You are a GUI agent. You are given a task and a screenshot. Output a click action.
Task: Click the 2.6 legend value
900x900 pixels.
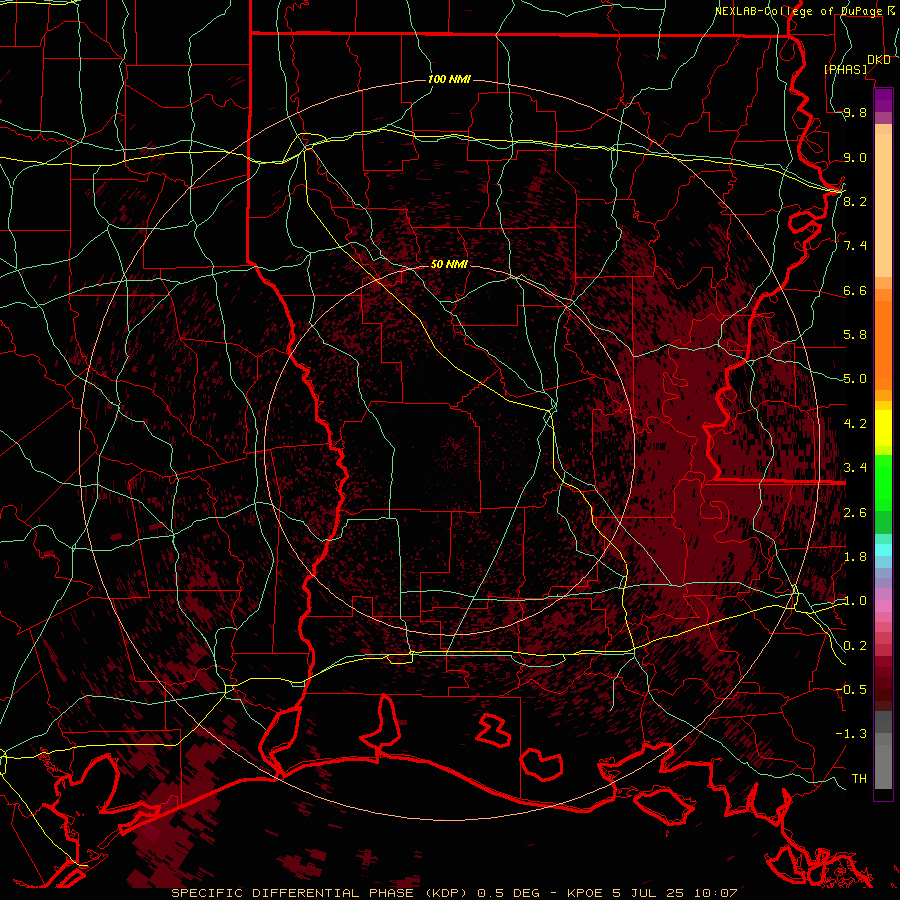coord(855,512)
